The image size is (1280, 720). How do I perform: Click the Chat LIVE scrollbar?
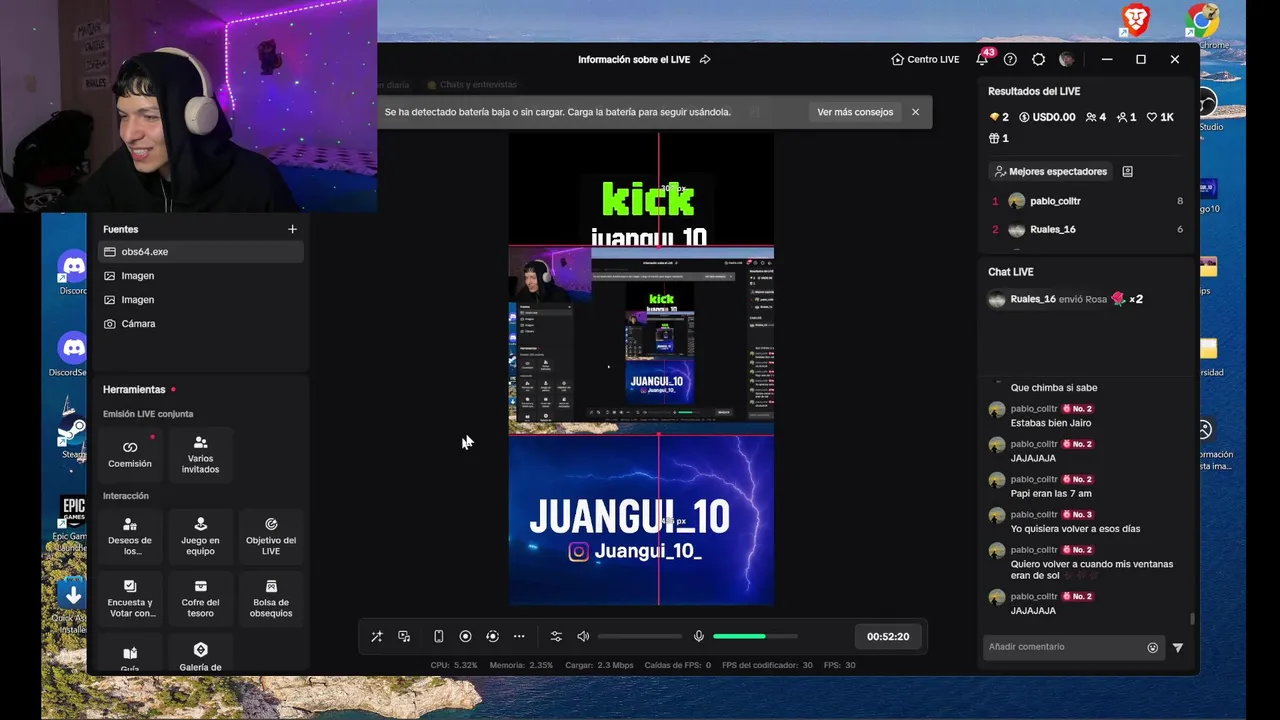(1191, 620)
